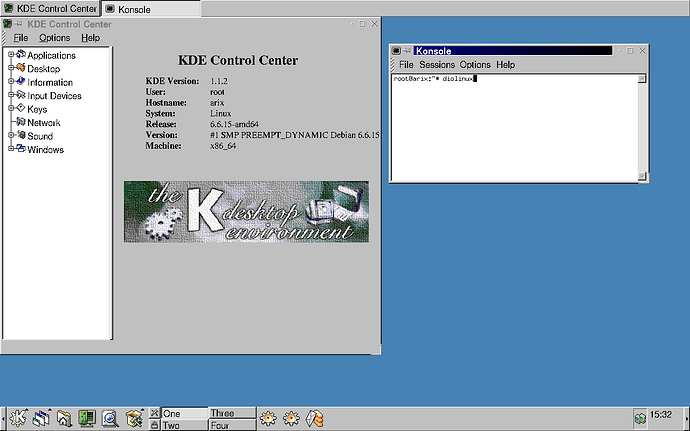
Task: Switch to virtual desktop Three
Action: [232, 413]
